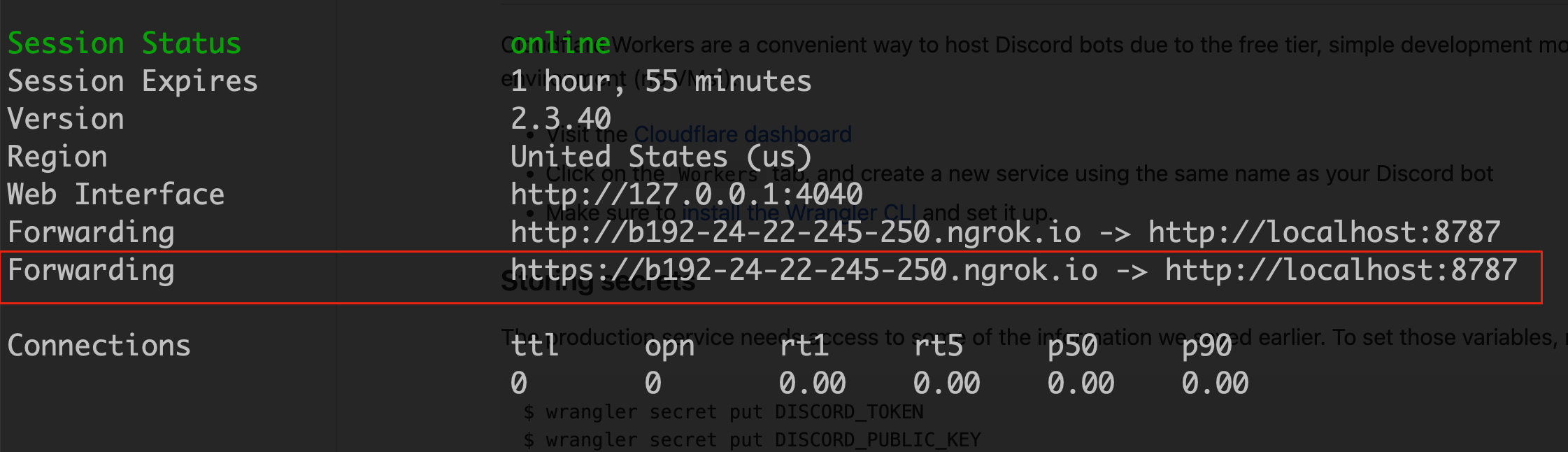
Task: Click http://localhost:8787 on the http:// ngrok row
Action: (x=1325, y=233)
